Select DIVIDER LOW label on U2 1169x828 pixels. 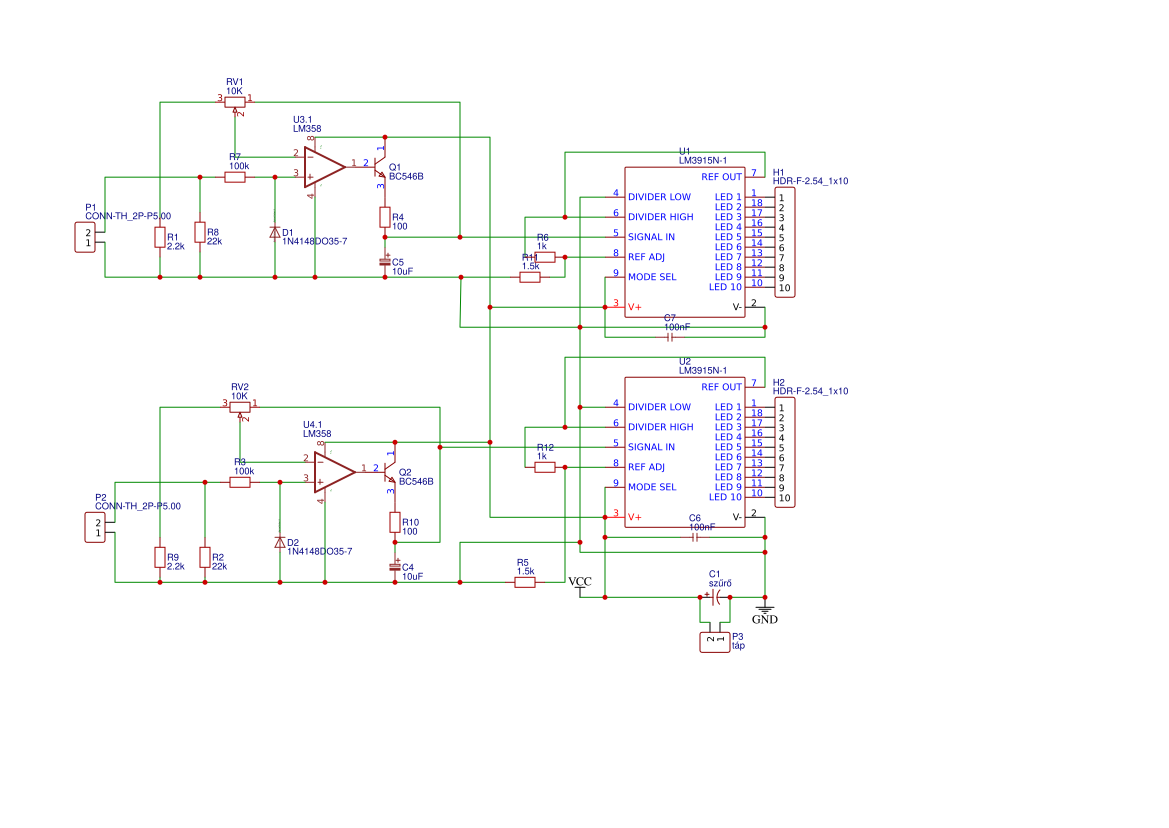pos(659,407)
